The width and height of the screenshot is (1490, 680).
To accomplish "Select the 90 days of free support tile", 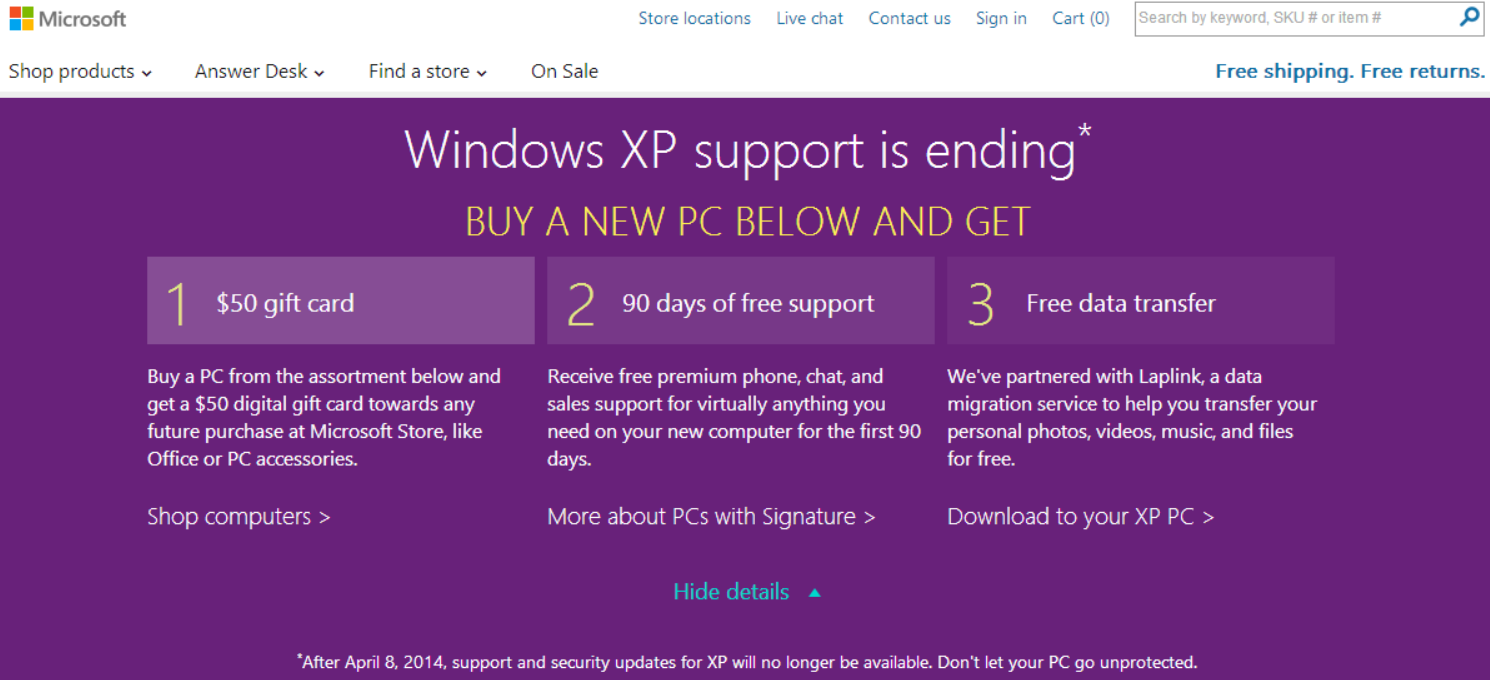I will click(741, 301).
